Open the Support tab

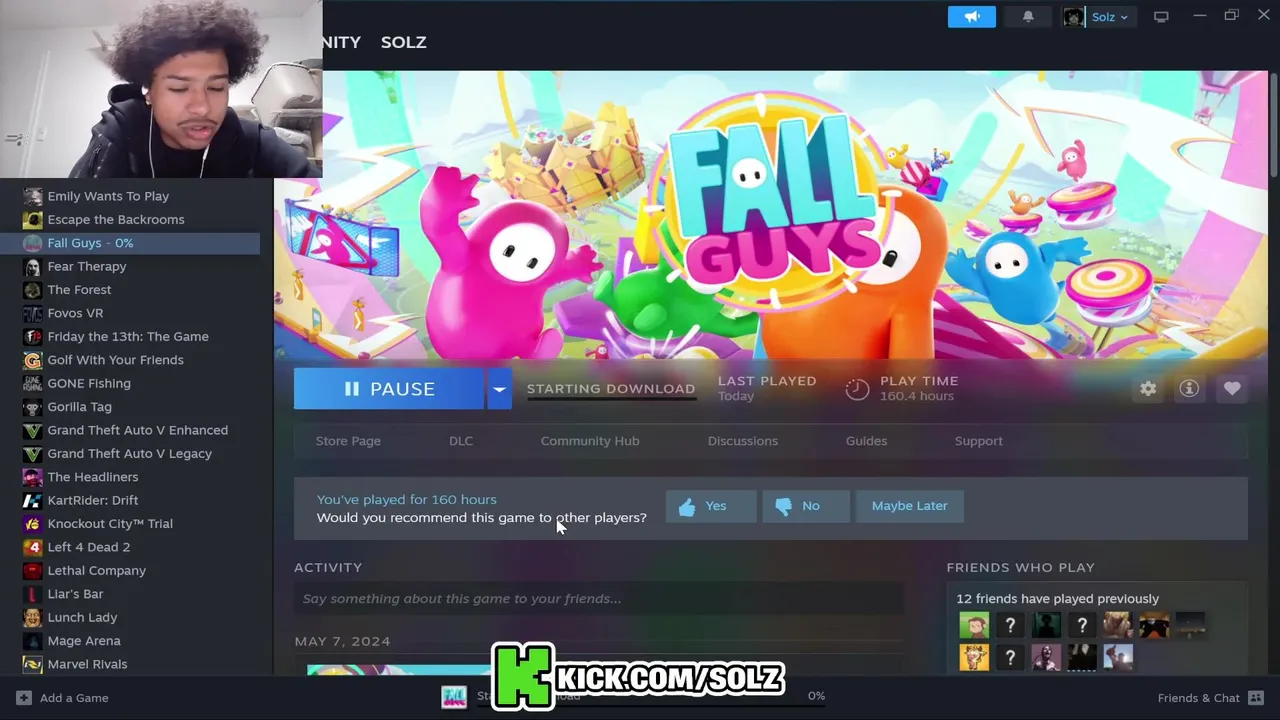pos(978,441)
